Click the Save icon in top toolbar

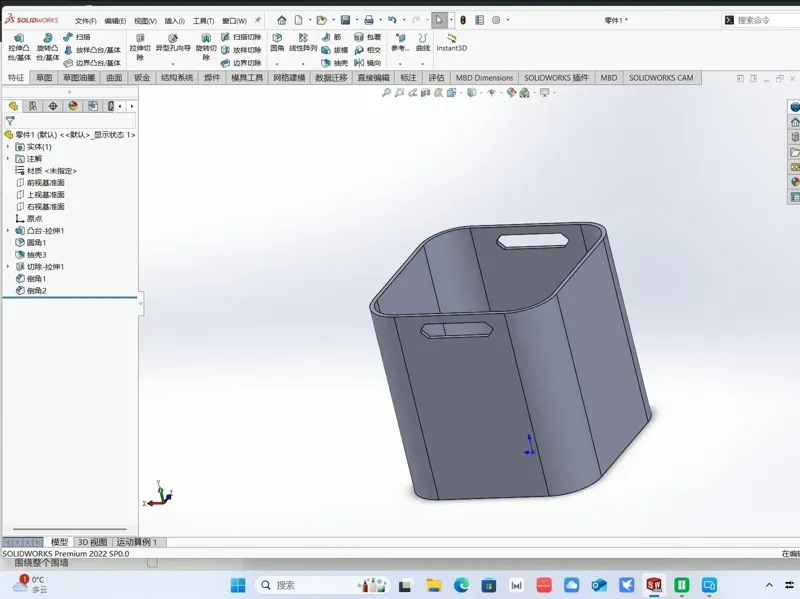[x=345, y=20]
